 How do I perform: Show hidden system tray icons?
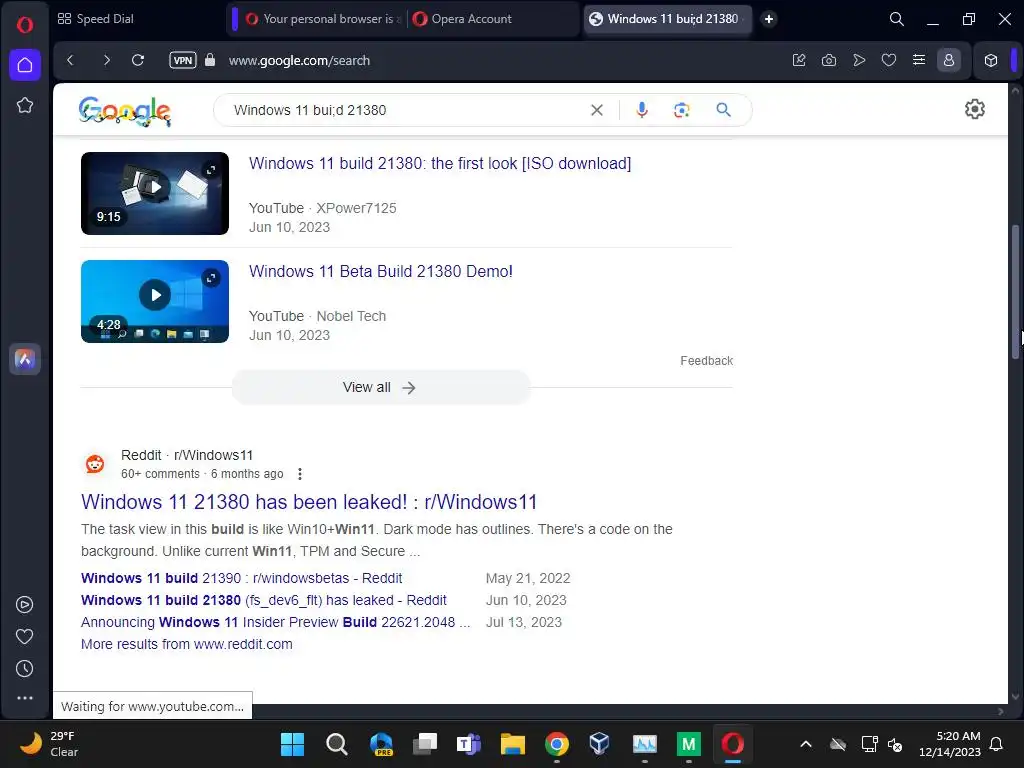[806, 744]
